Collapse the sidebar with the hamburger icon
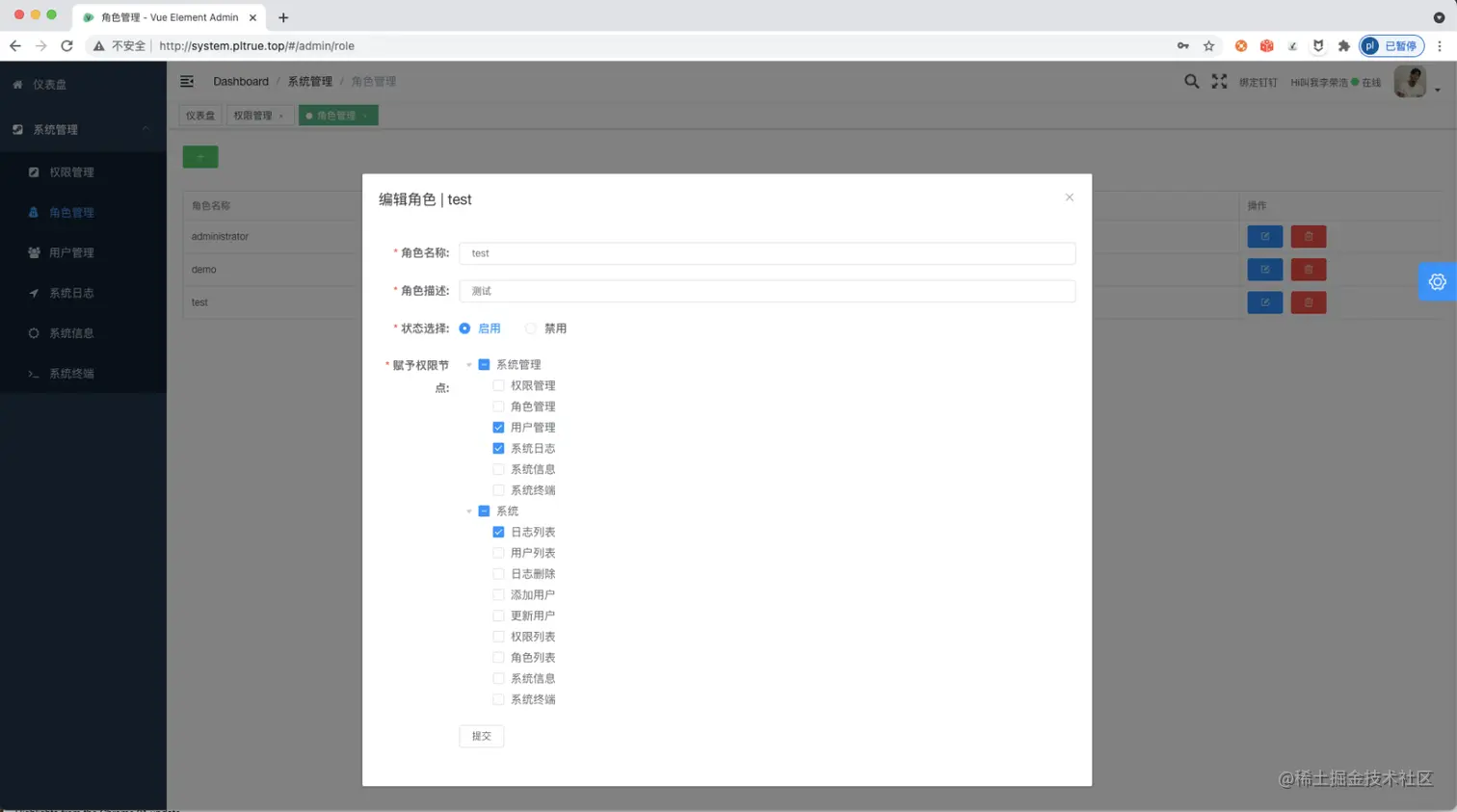 click(x=187, y=81)
